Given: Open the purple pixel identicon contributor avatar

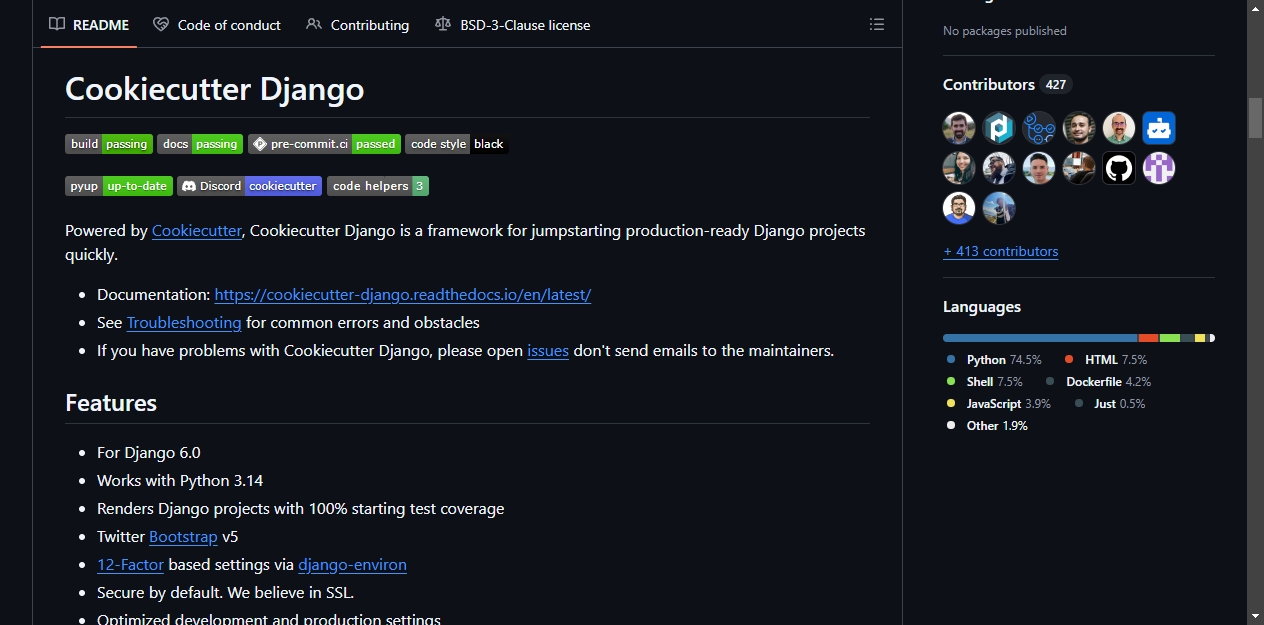Looking at the screenshot, I should click(1159, 168).
